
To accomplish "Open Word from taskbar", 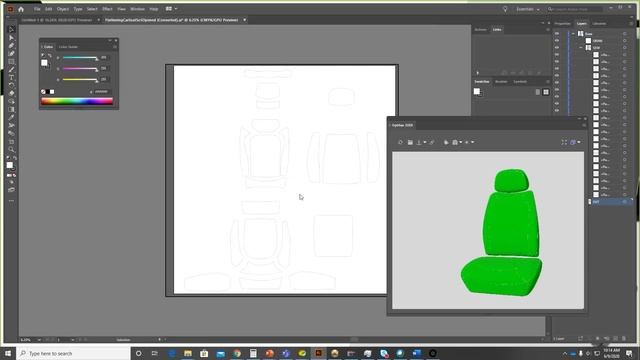I will tap(416, 353).
